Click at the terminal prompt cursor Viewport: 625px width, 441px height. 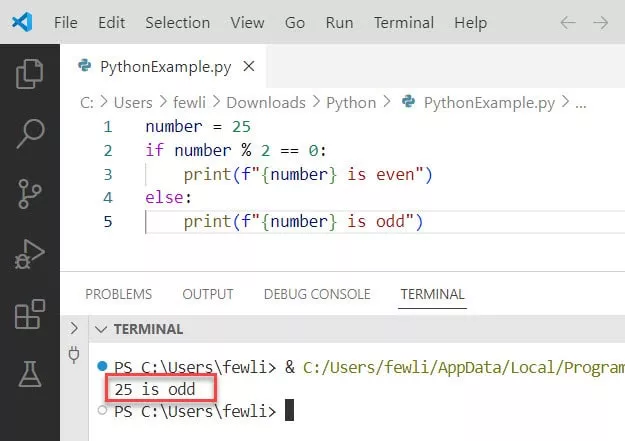(x=290, y=411)
